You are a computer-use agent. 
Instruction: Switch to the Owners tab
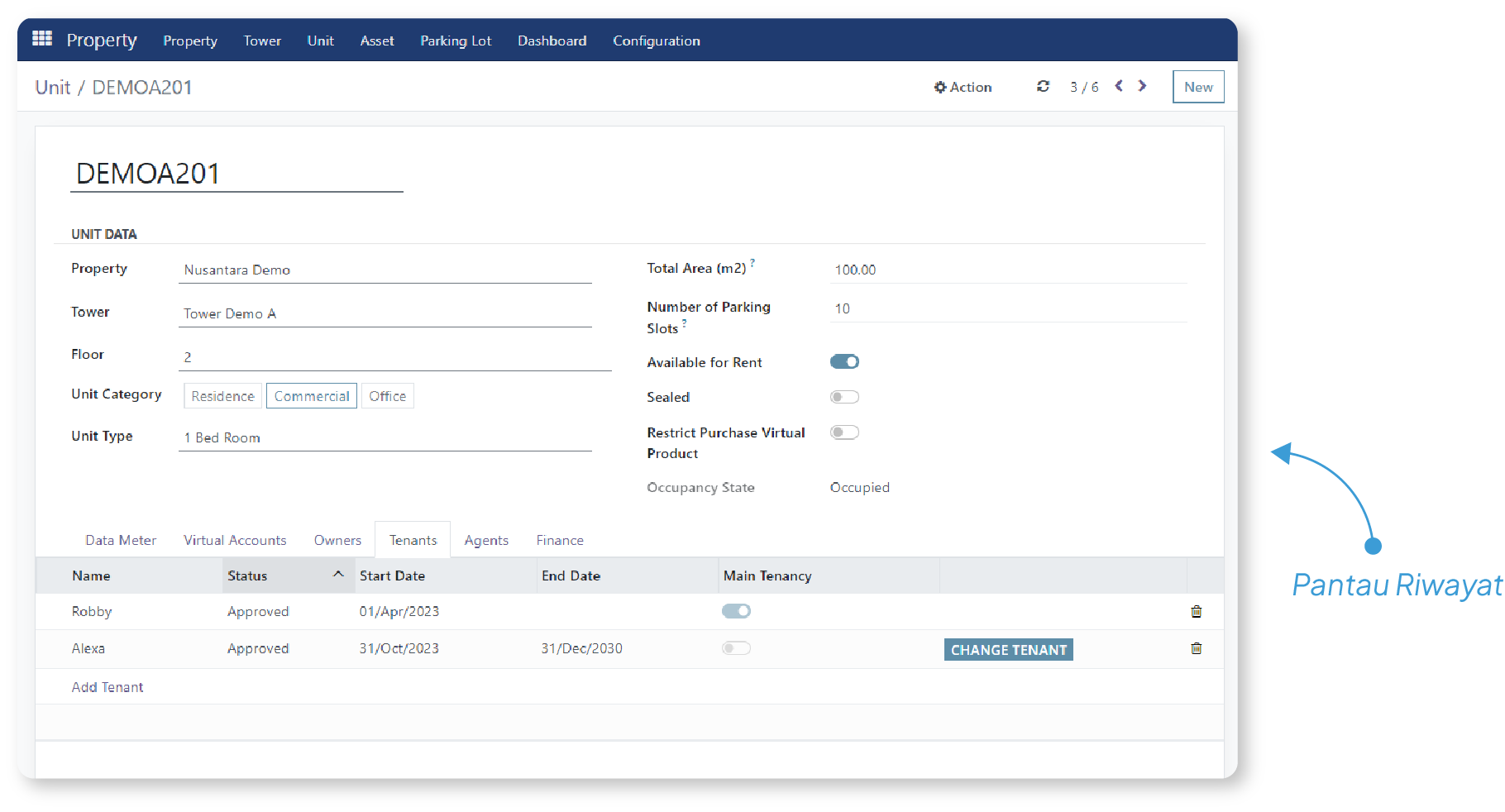point(337,540)
